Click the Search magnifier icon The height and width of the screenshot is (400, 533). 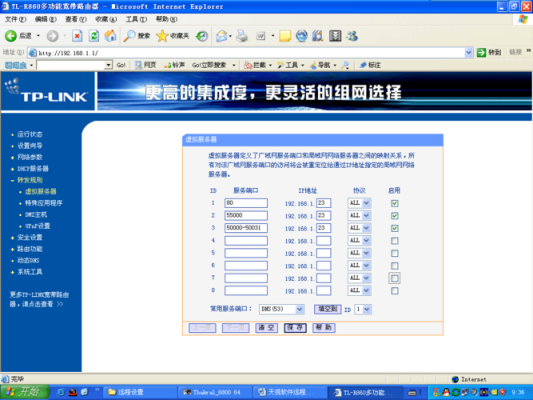[x=129, y=36]
